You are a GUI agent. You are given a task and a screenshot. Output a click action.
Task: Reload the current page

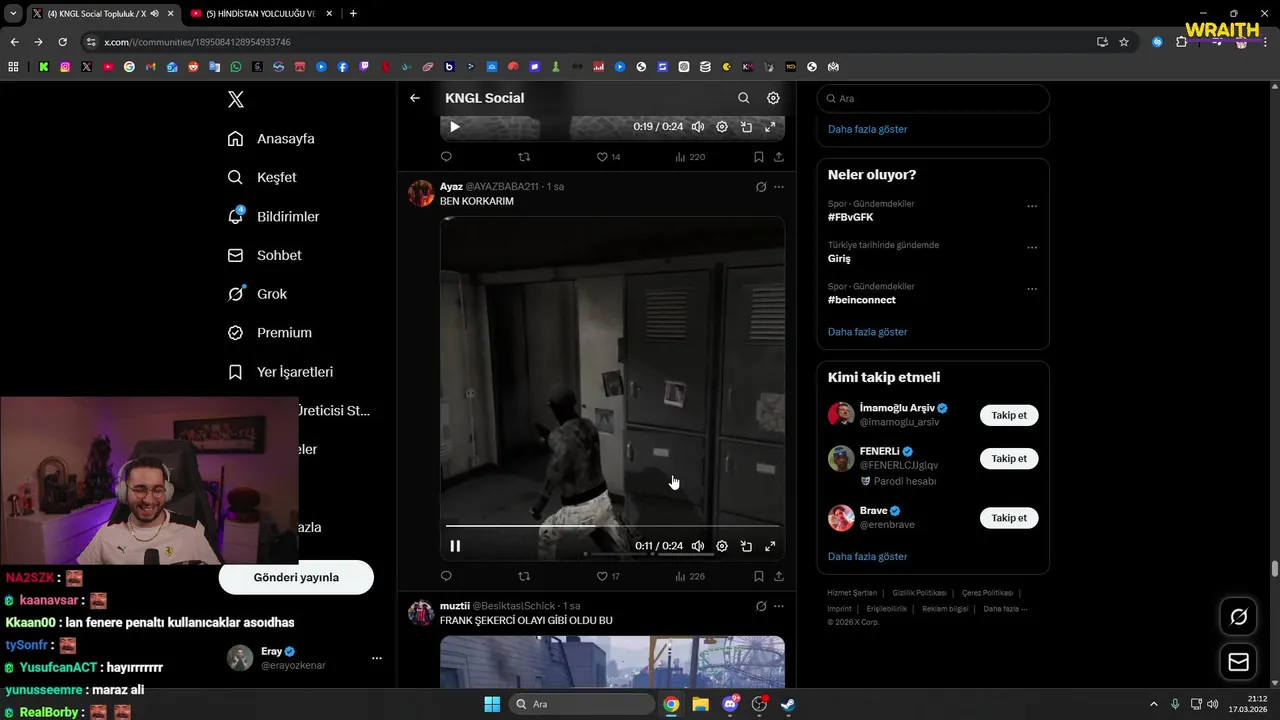tap(62, 42)
